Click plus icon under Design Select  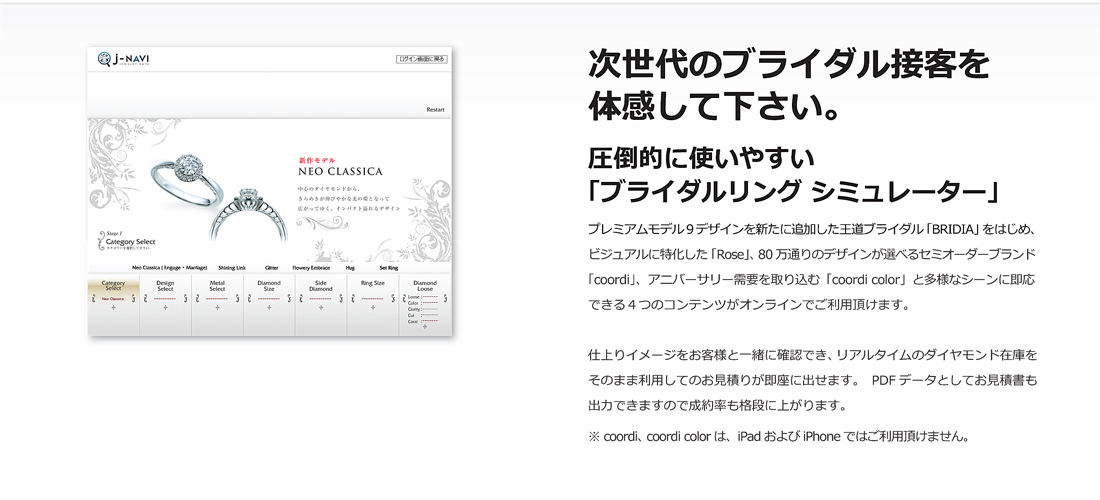[166, 308]
